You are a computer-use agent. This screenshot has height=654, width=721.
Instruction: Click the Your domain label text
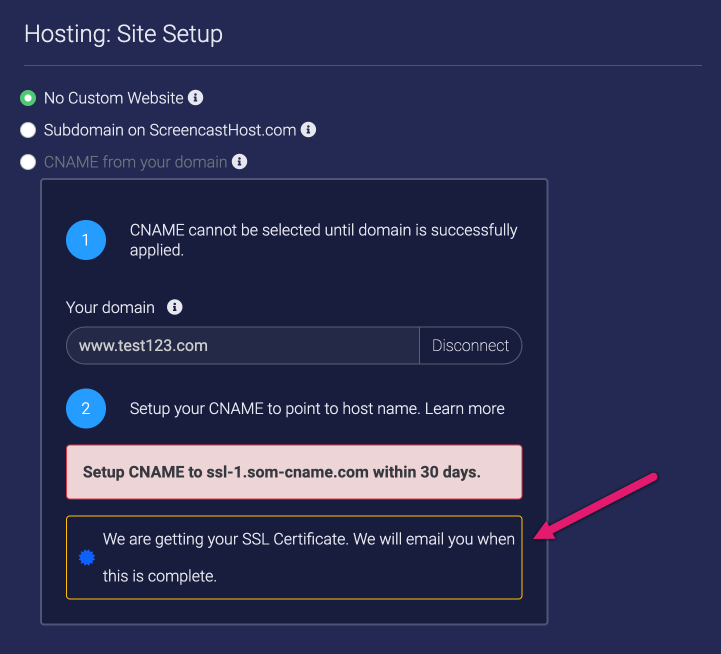(x=110, y=307)
